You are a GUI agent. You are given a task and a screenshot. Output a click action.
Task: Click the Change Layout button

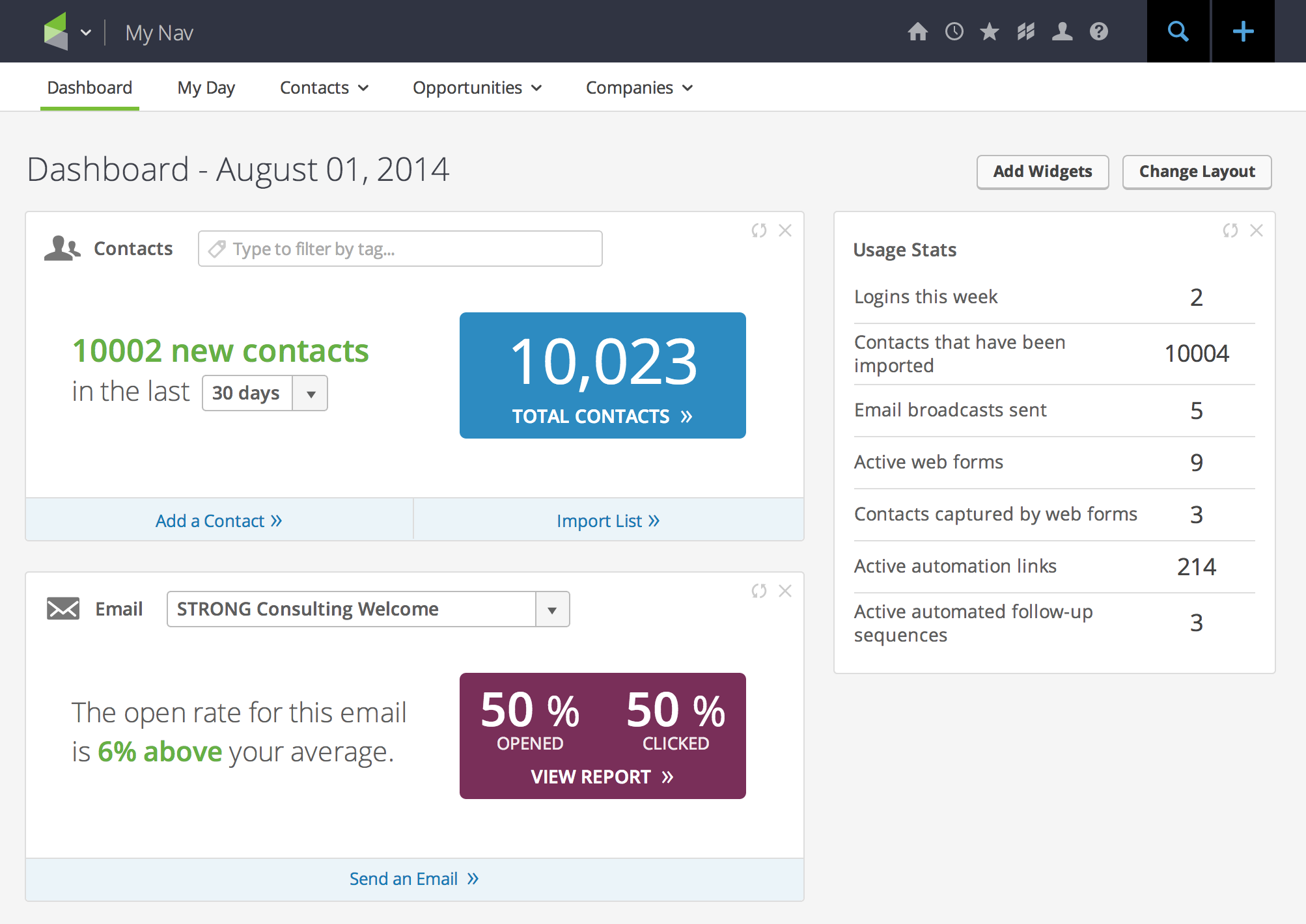(x=1197, y=172)
